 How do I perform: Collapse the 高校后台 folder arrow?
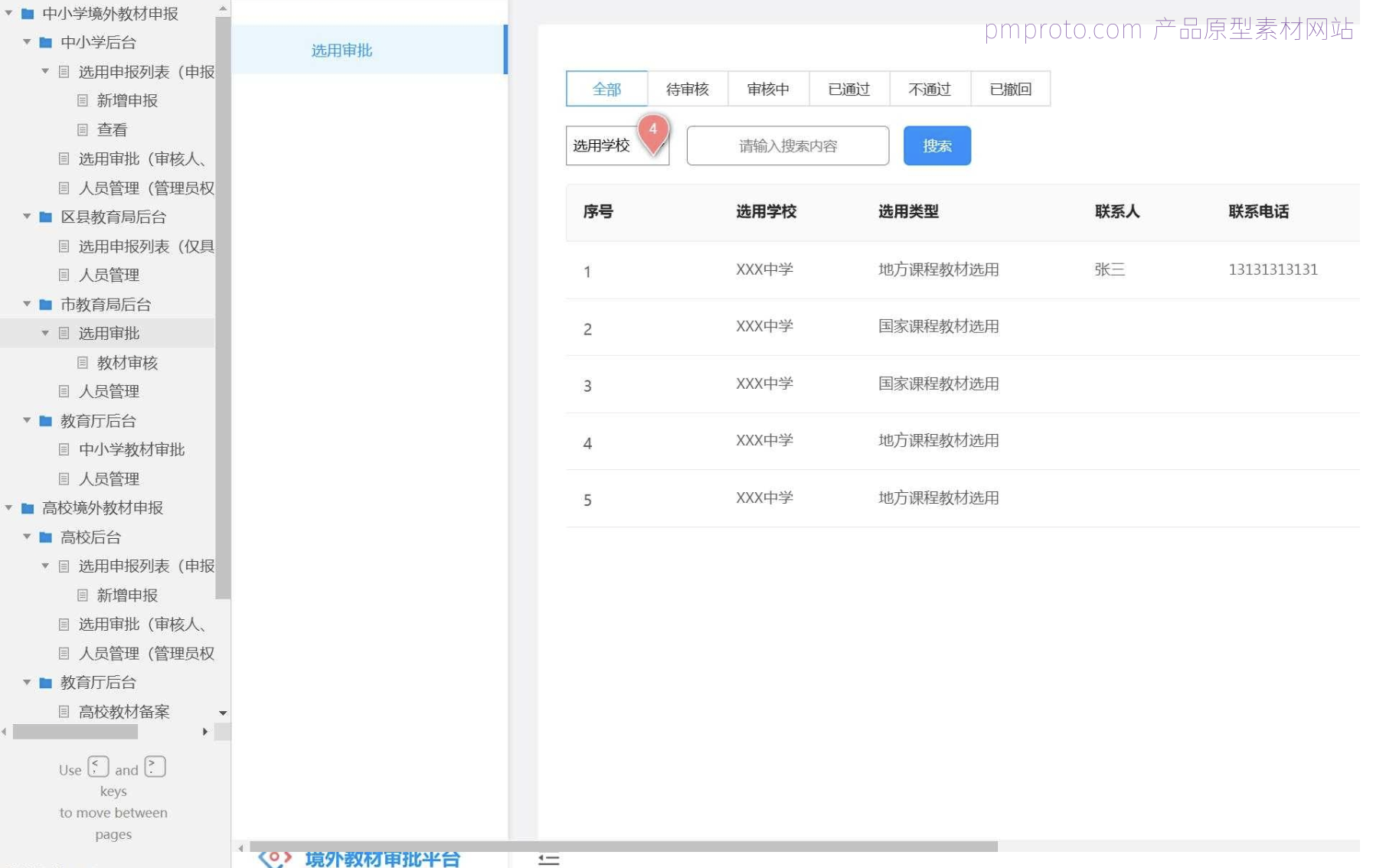[27, 537]
